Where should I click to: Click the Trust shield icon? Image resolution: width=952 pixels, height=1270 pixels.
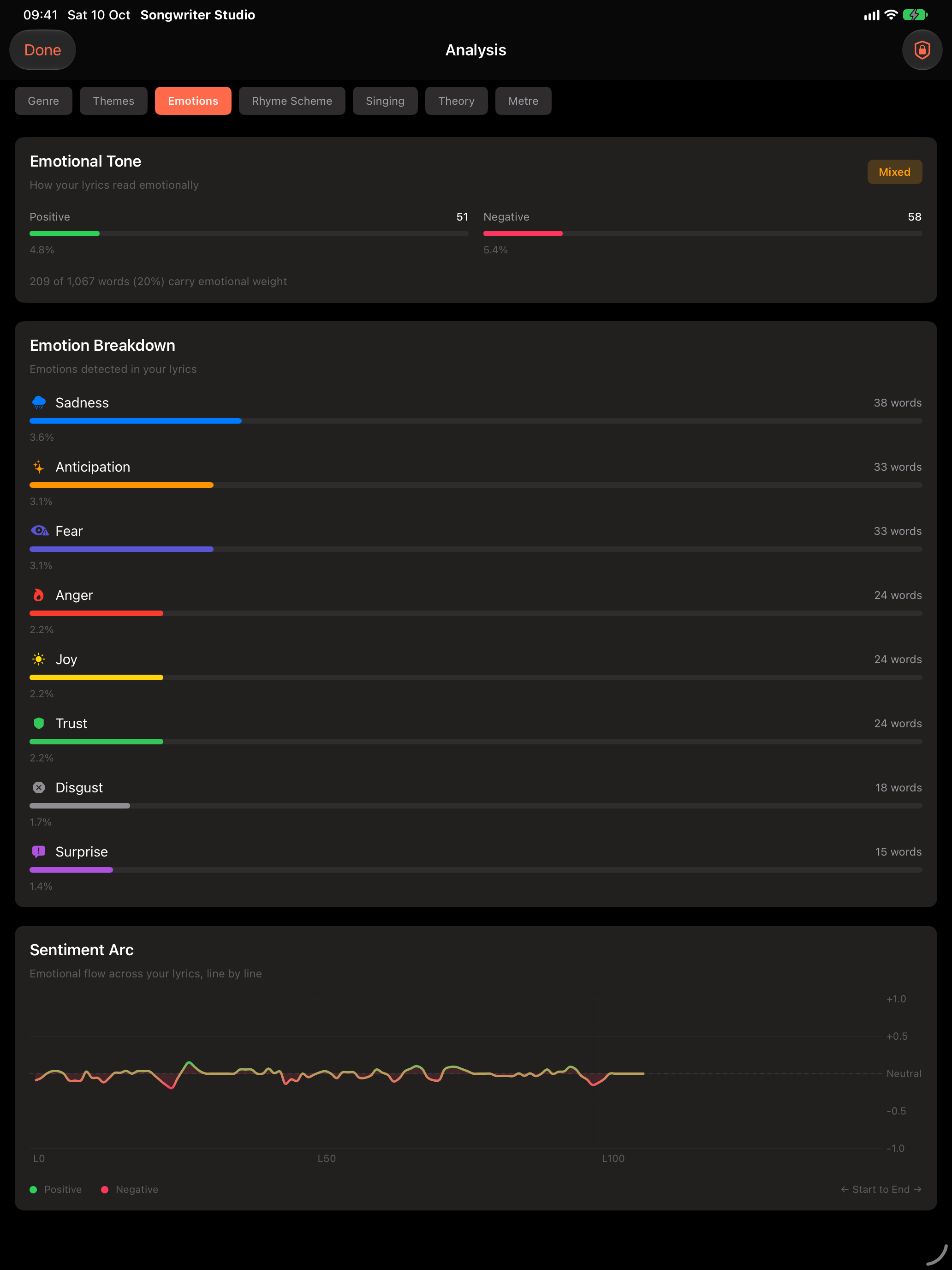(38, 724)
